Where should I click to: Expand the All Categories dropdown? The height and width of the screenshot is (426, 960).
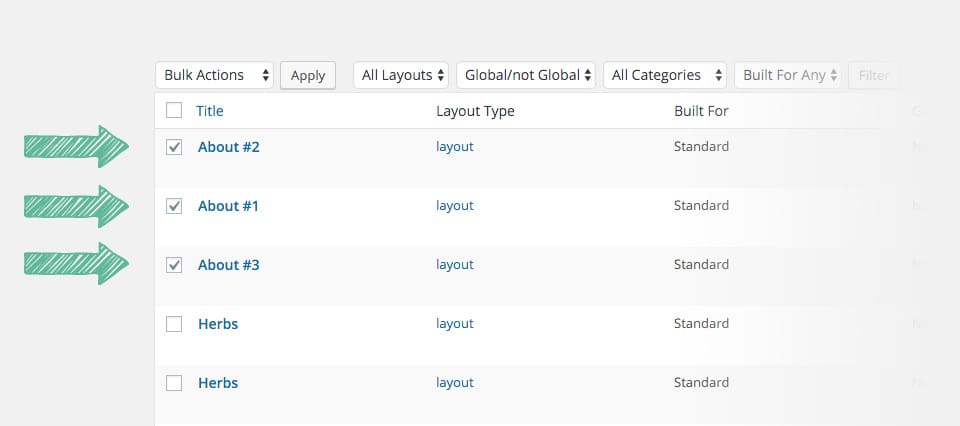(x=665, y=75)
